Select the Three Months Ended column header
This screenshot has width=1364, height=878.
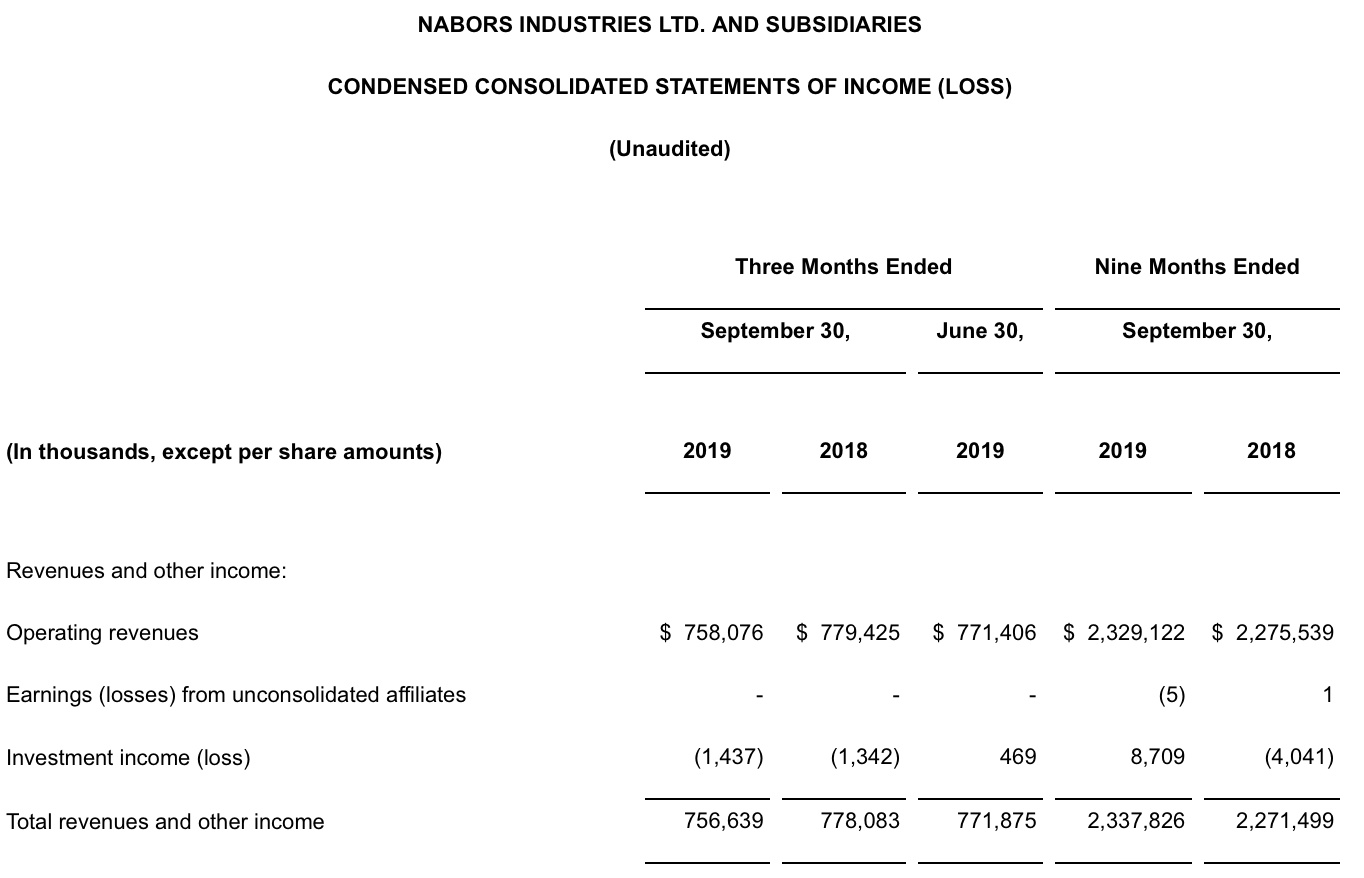click(843, 267)
